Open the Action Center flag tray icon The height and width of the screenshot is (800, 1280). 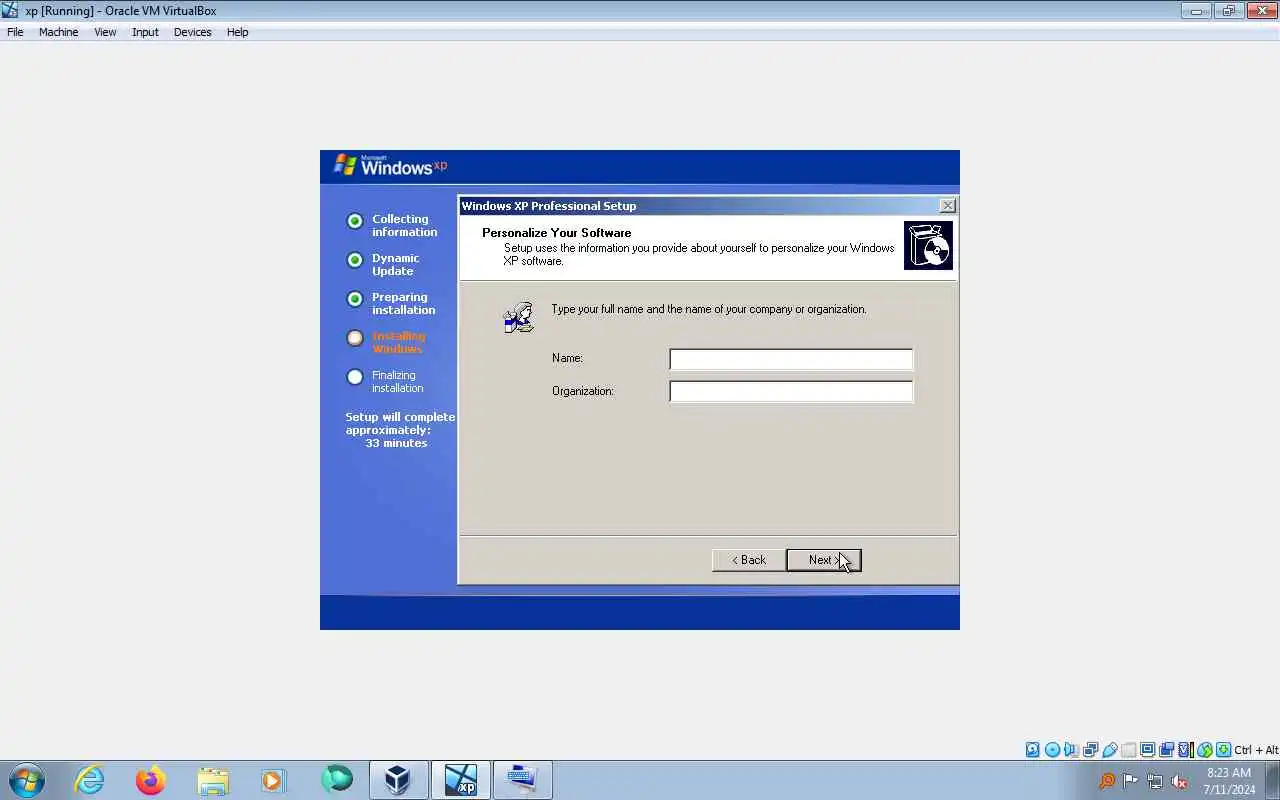(x=1131, y=781)
